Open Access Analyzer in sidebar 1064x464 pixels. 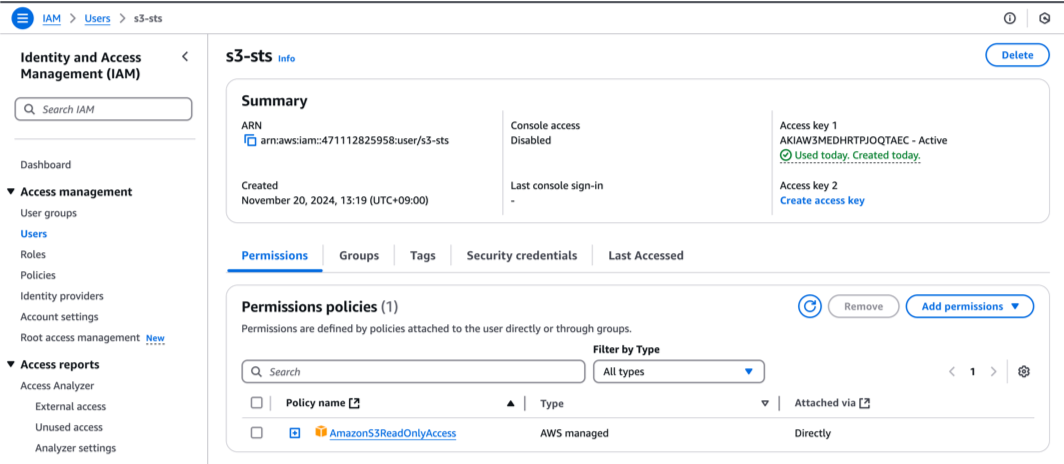(x=57, y=386)
